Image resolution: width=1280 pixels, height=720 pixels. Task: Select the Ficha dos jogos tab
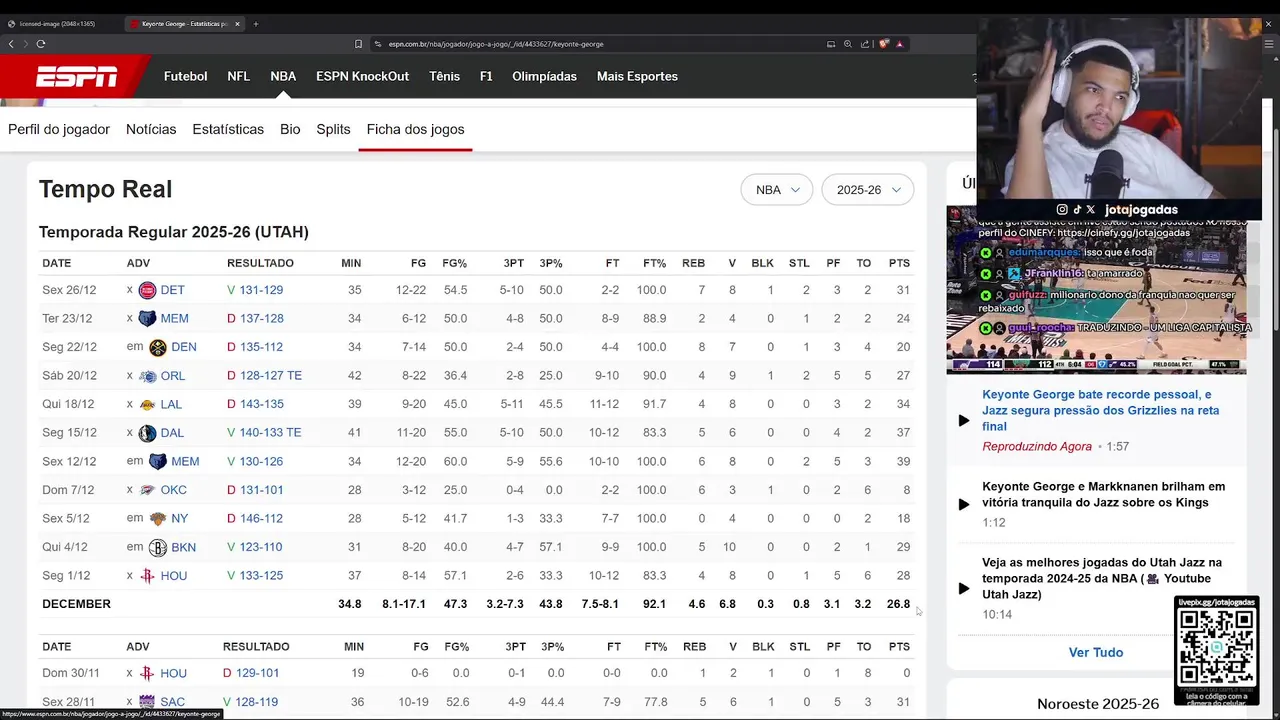415,129
